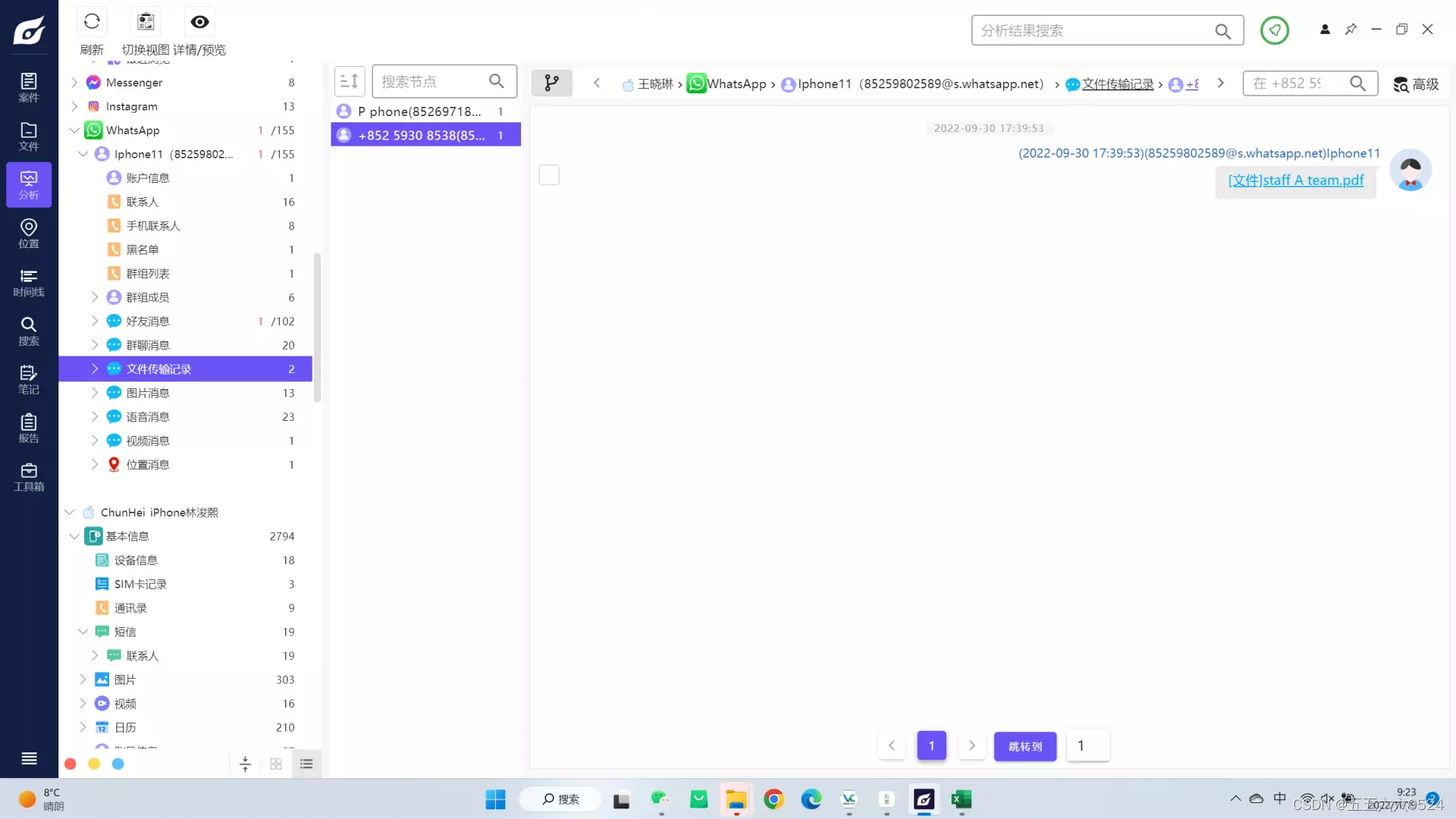This screenshot has height=819, width=1456.
Task: Expand the 好友消息 tree node
Action: (95, 321)
